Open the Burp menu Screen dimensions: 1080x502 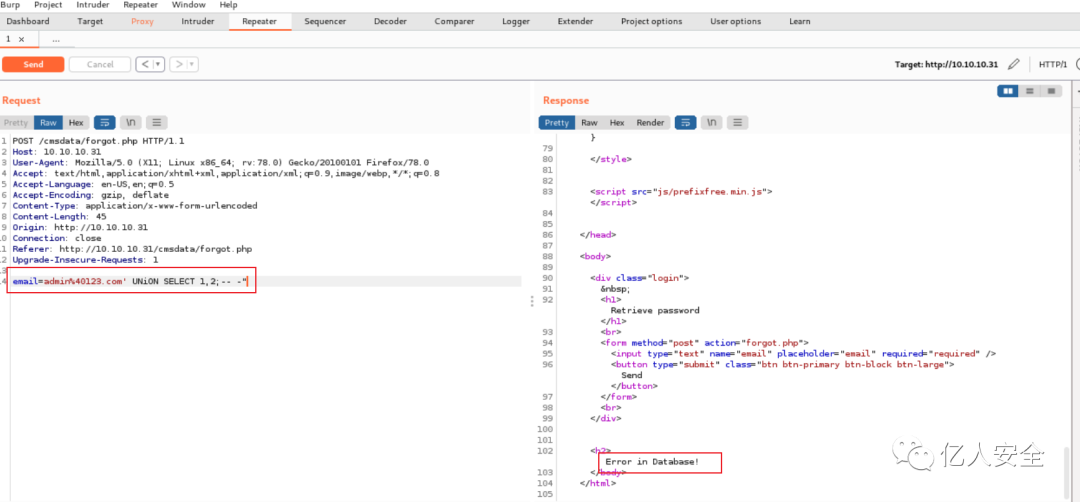pos(10,5)
